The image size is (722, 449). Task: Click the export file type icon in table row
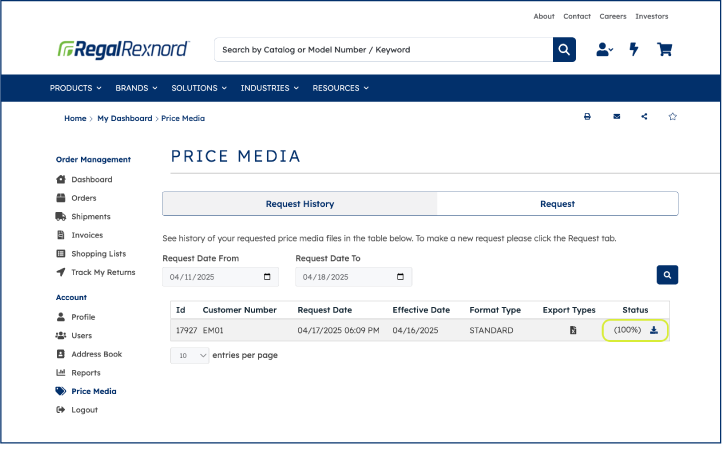573,330
